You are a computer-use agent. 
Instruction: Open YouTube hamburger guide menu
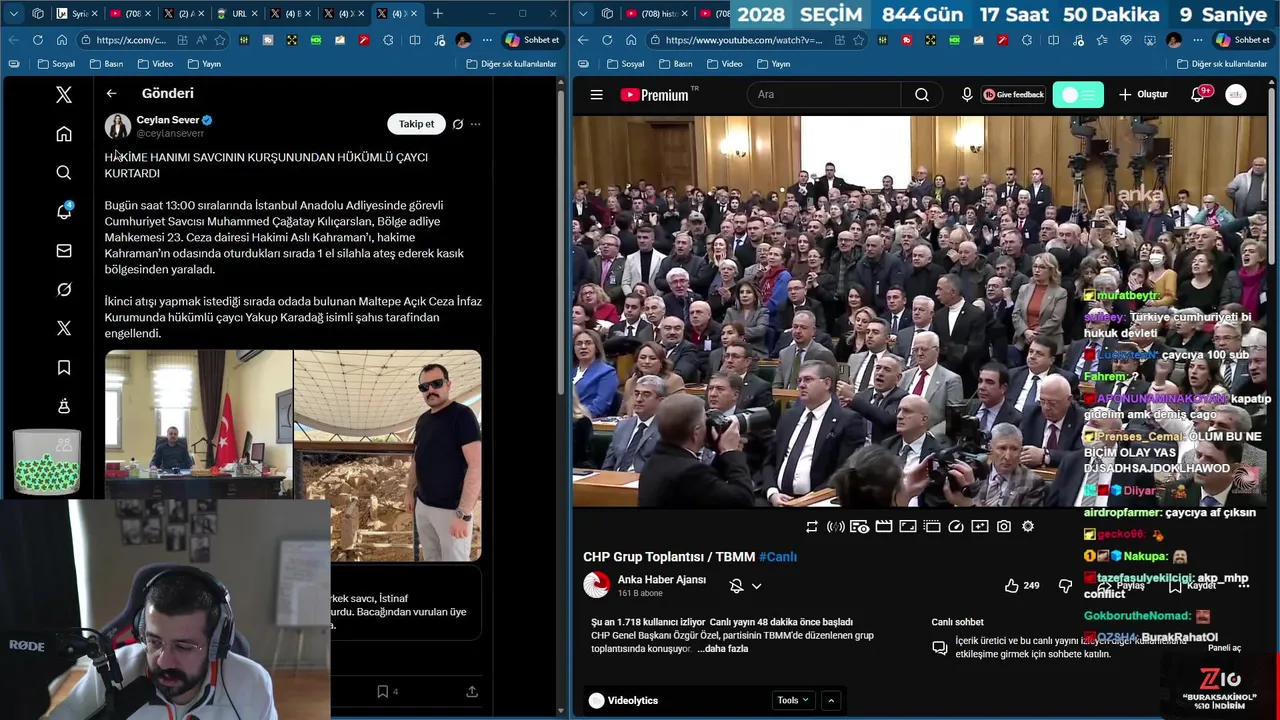(596, 95)
